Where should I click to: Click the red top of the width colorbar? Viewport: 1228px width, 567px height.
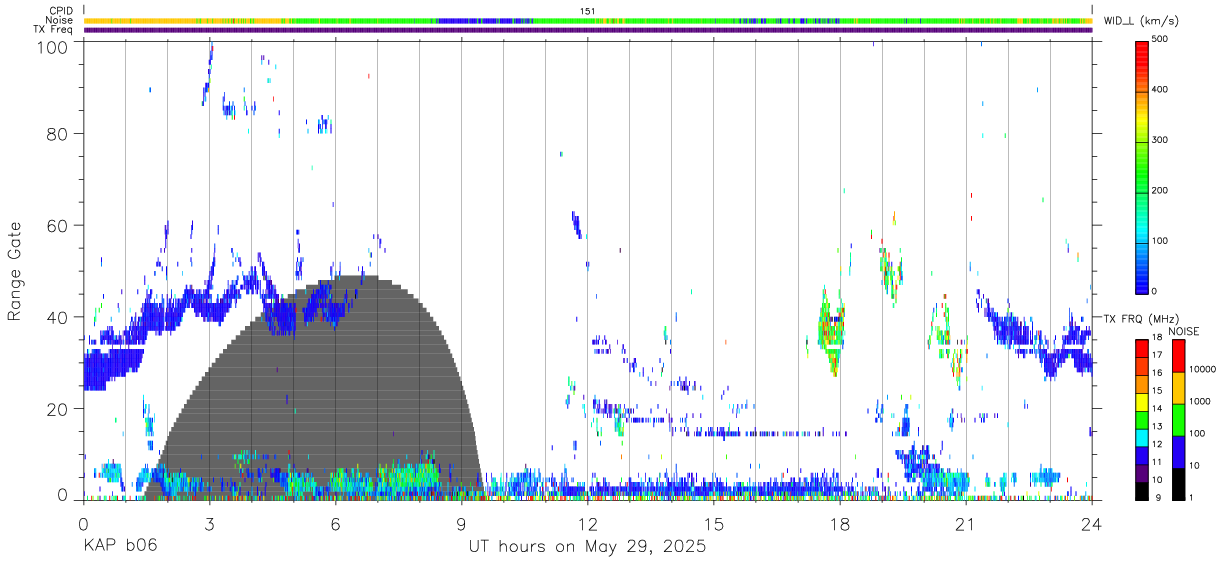click(1142, 52)
